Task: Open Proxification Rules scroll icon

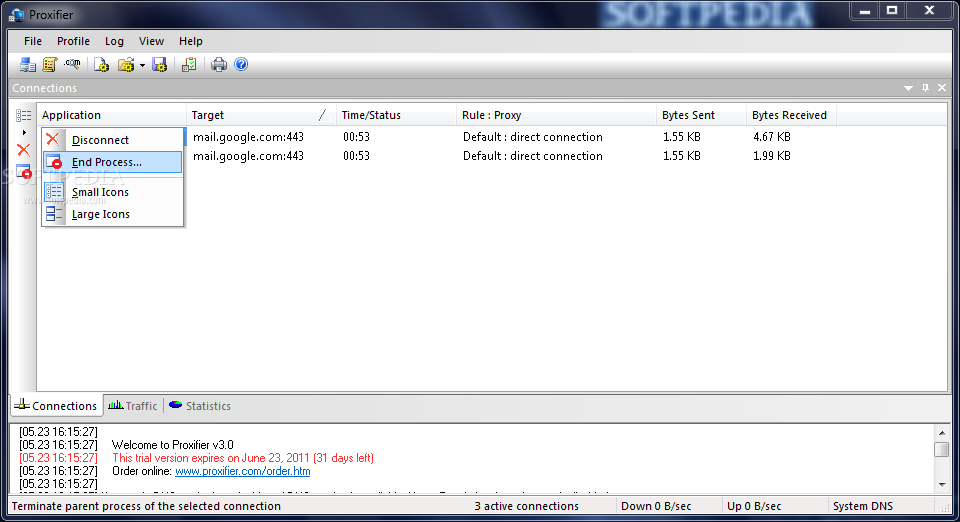Action: tap(50, 64)
